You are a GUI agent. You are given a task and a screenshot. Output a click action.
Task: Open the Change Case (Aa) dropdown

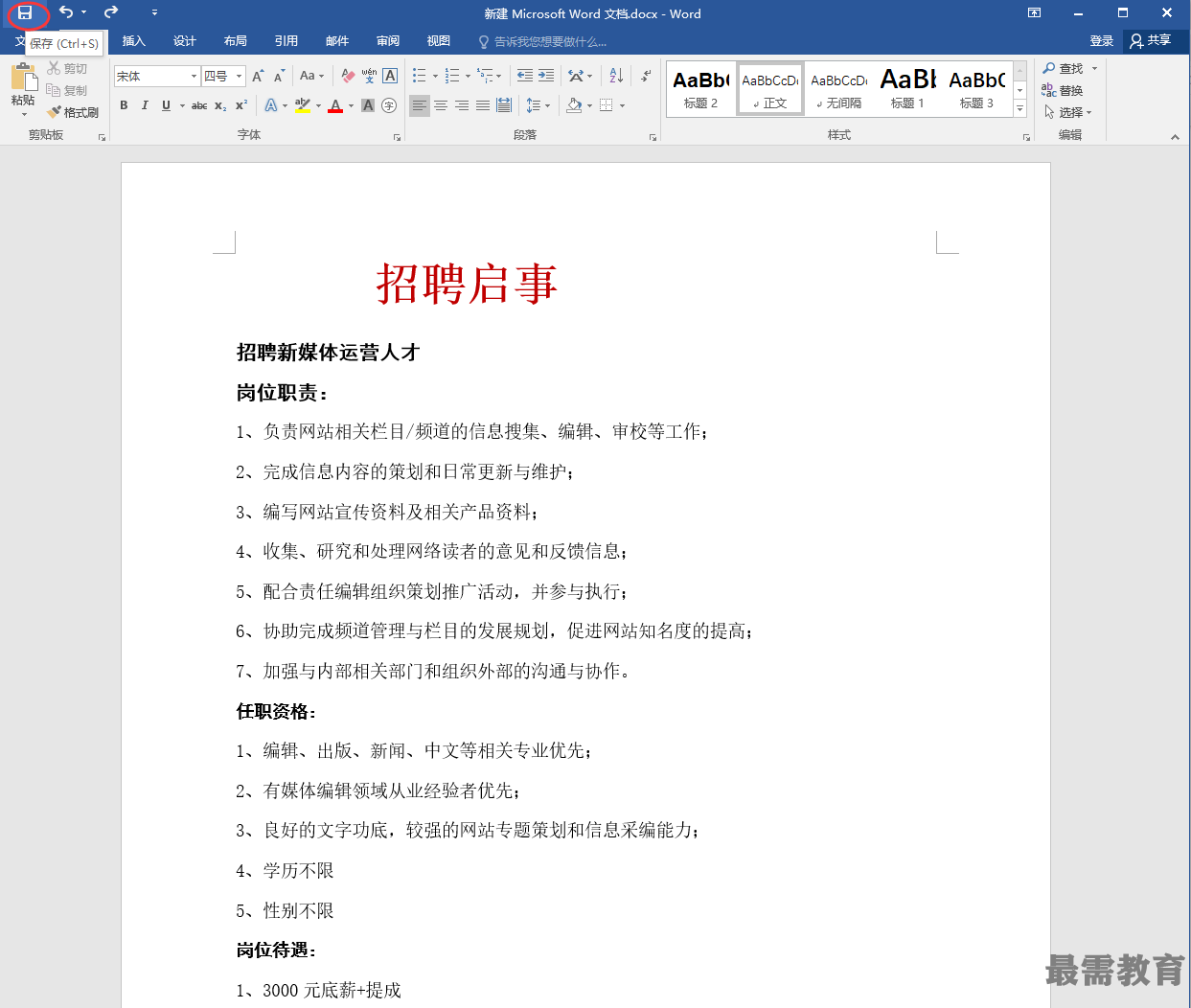(311, 76)
